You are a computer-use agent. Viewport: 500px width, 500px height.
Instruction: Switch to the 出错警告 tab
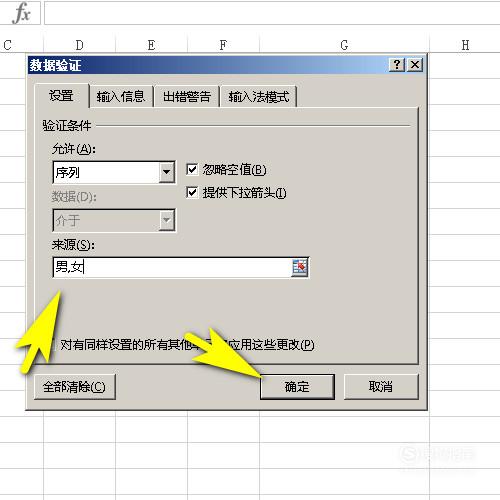point(187,97)
